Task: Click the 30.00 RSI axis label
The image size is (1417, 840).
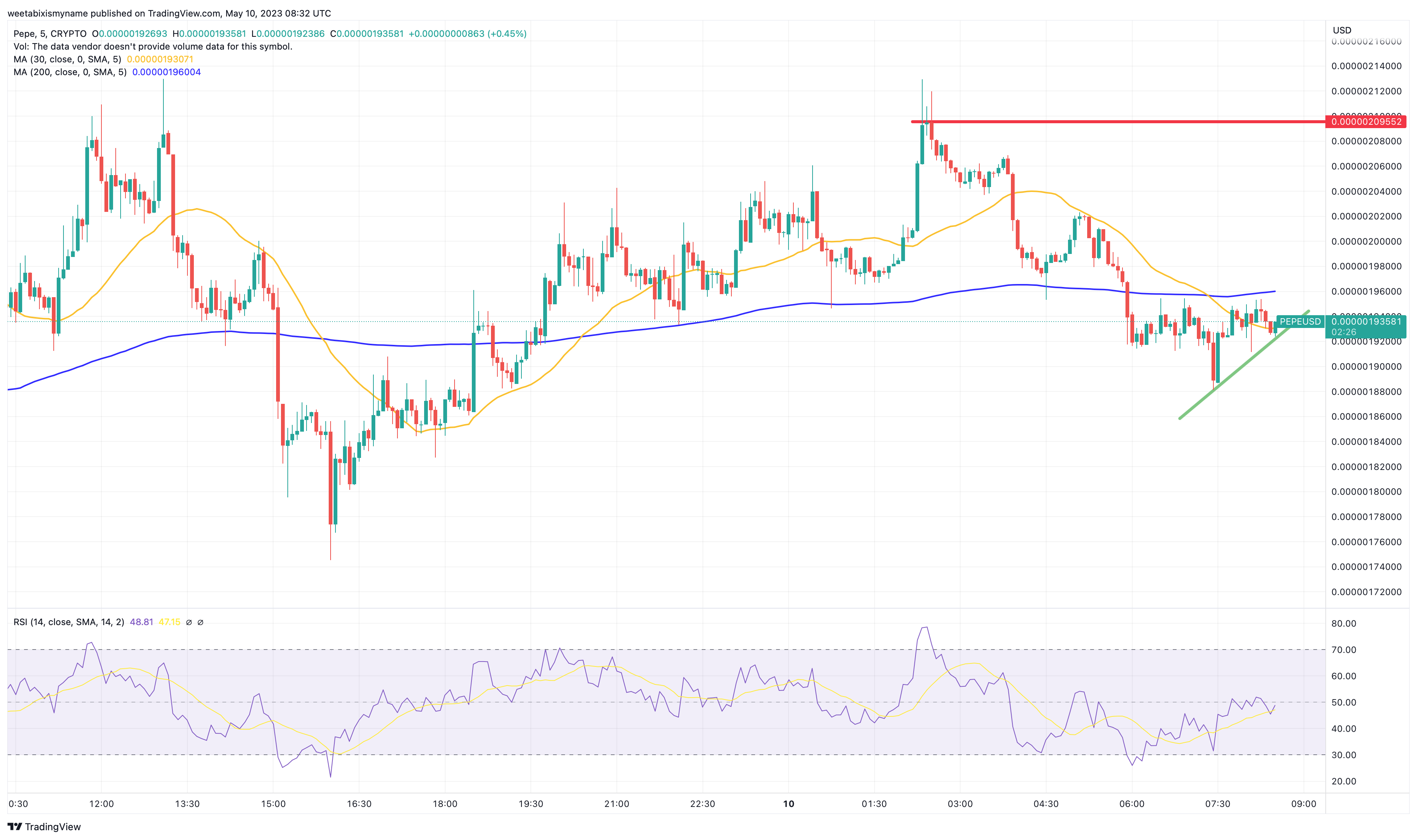Action: tap(1344, 755)
